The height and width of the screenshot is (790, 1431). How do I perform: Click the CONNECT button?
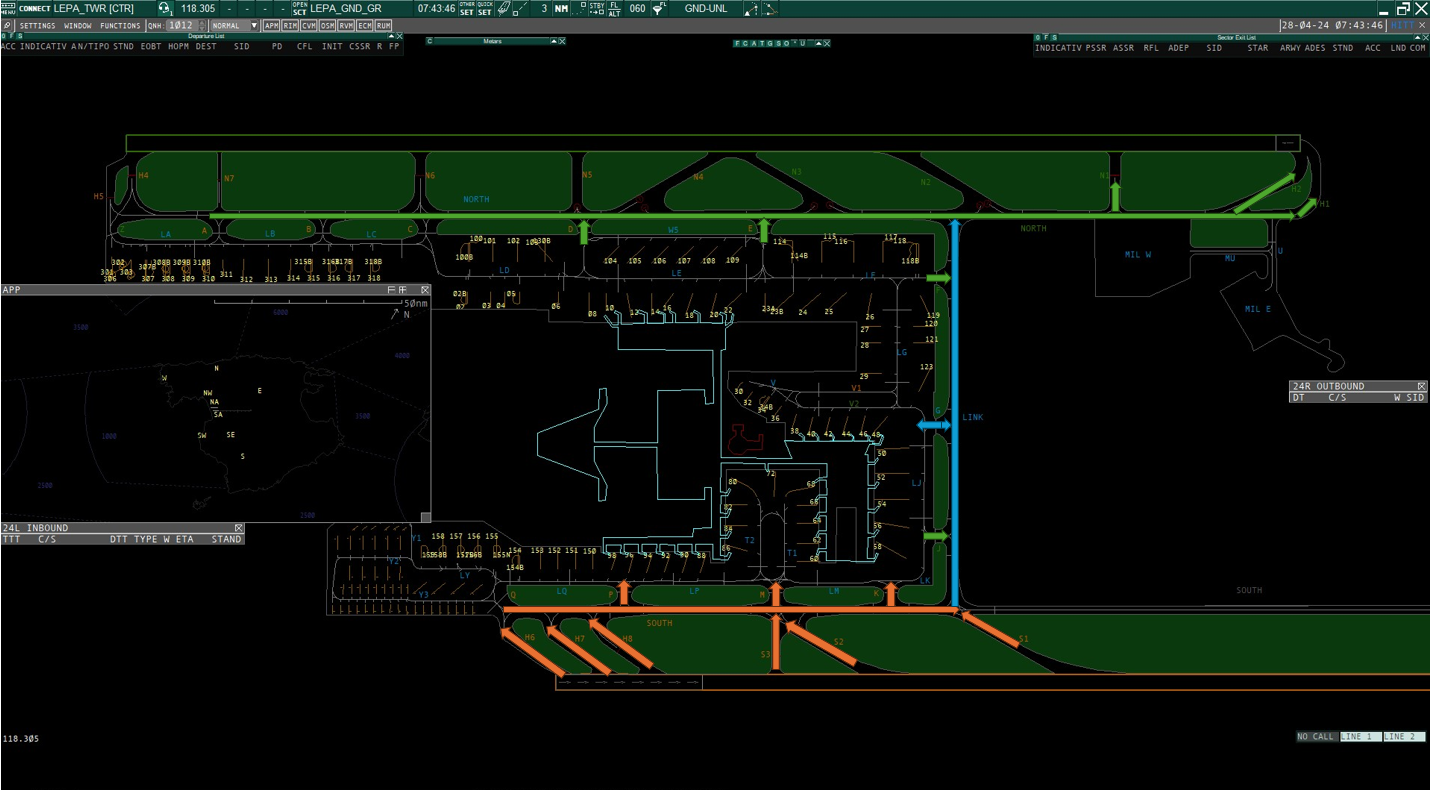point(36,8)
